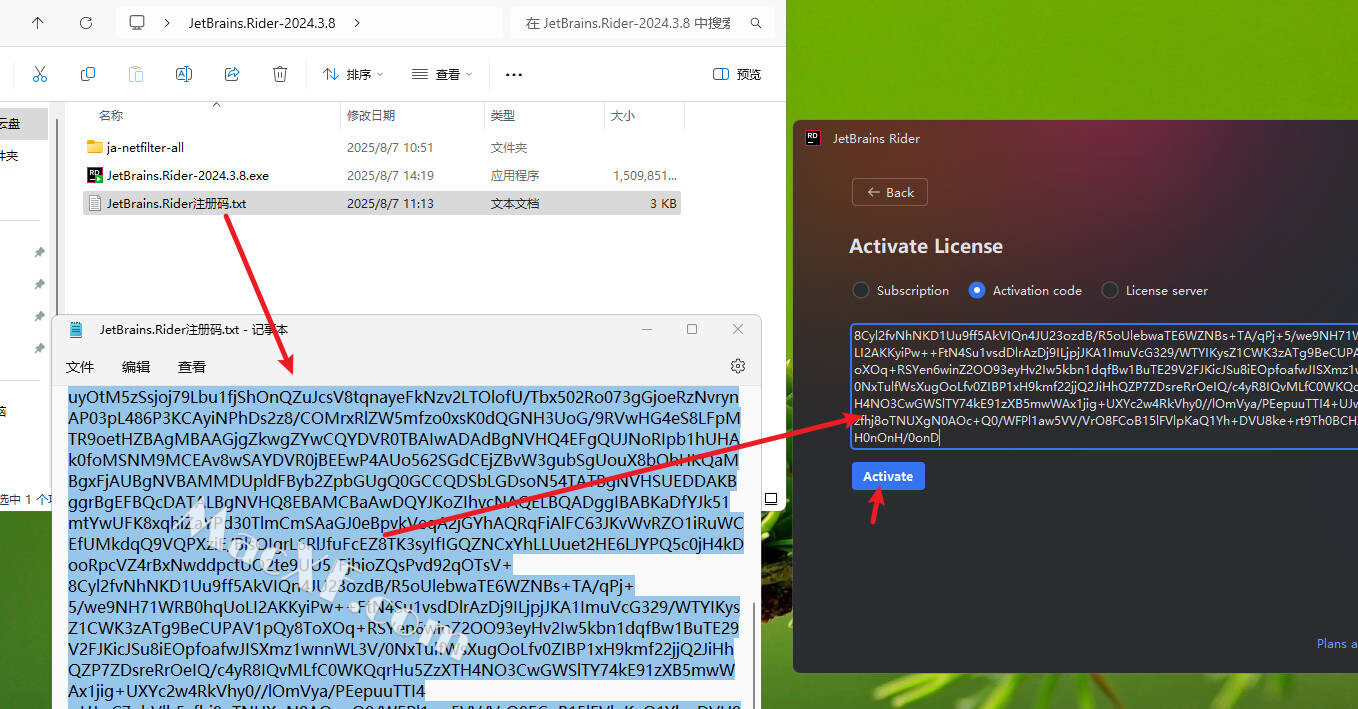Screen dimensions: 1358x709
Task: Select the JetBrains.Rider注册码.txt file
Action: 382,203
